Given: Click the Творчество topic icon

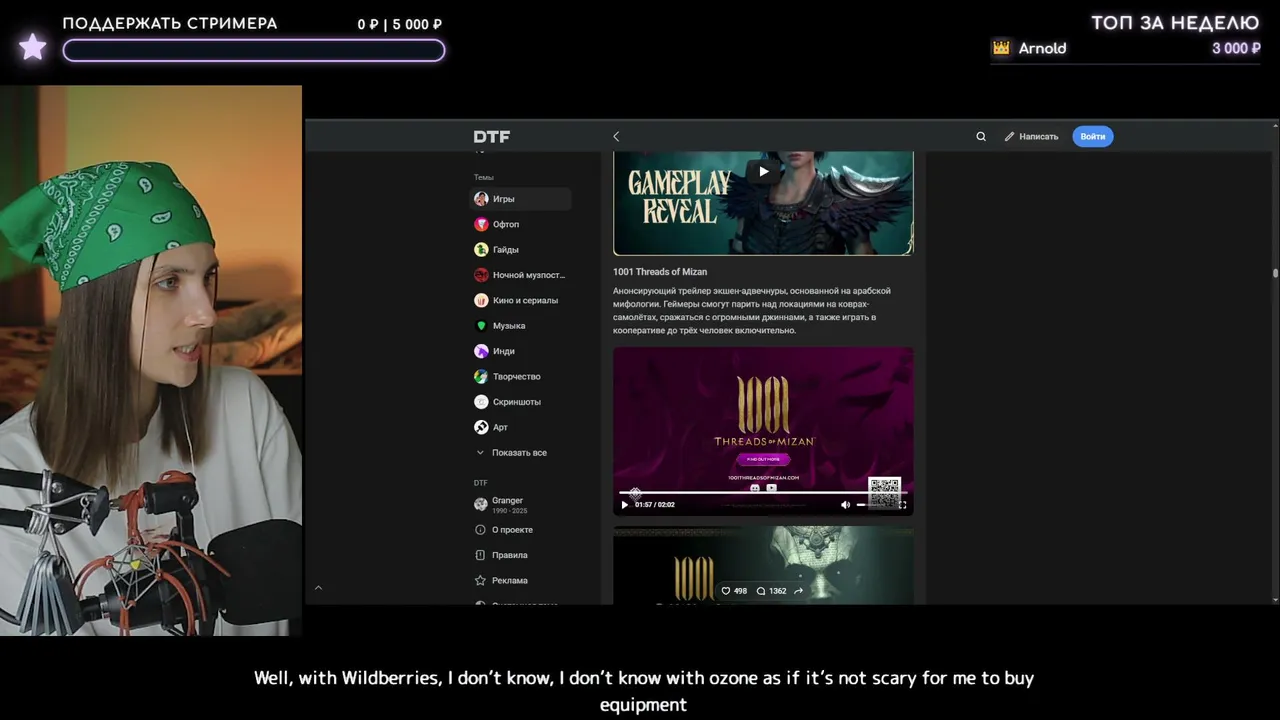Looking at the screenshot, I should coord(481,377).
